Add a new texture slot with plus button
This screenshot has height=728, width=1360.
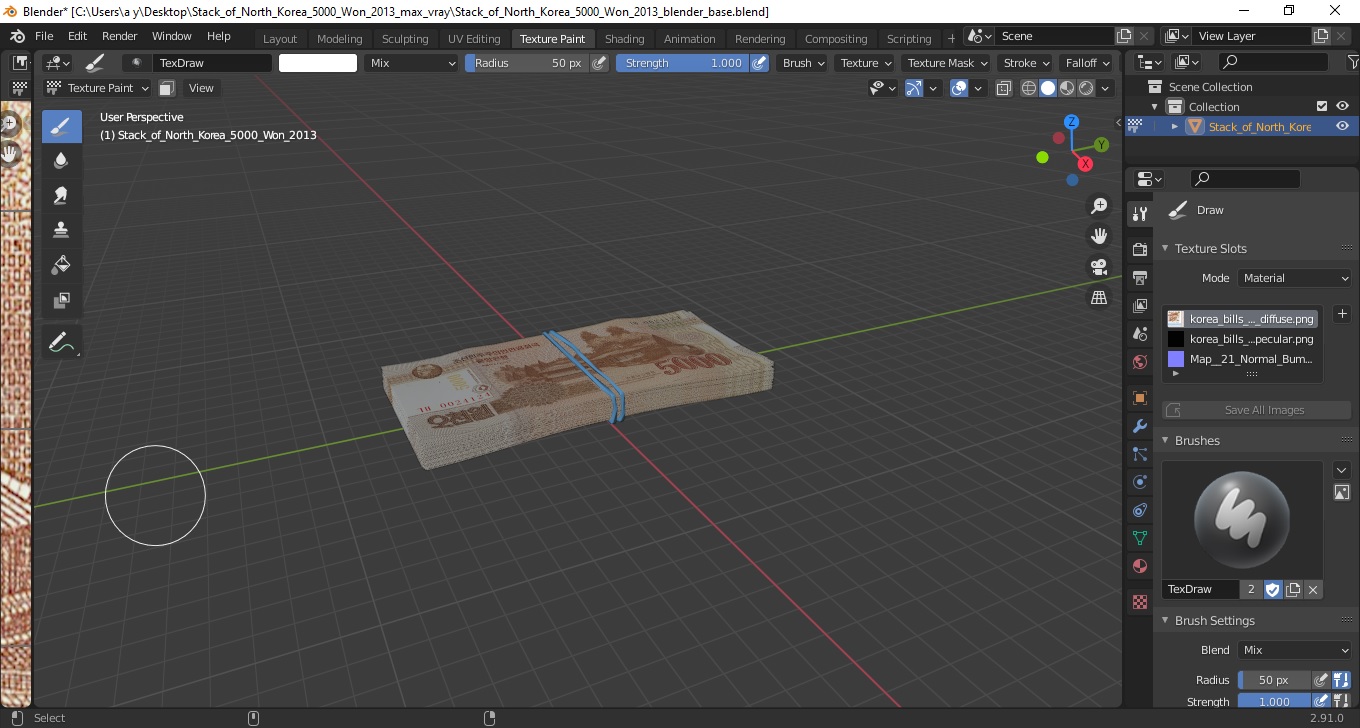pos(1342,314)
